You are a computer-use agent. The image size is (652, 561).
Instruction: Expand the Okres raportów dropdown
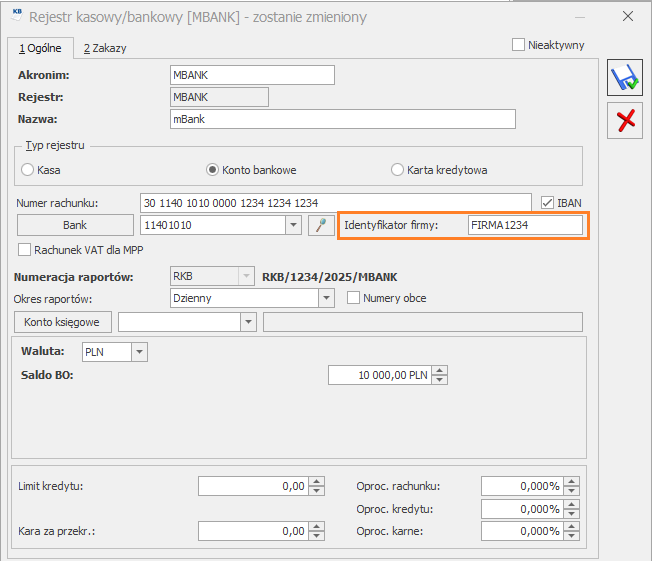pyautogui.click(x=326, y=298)
